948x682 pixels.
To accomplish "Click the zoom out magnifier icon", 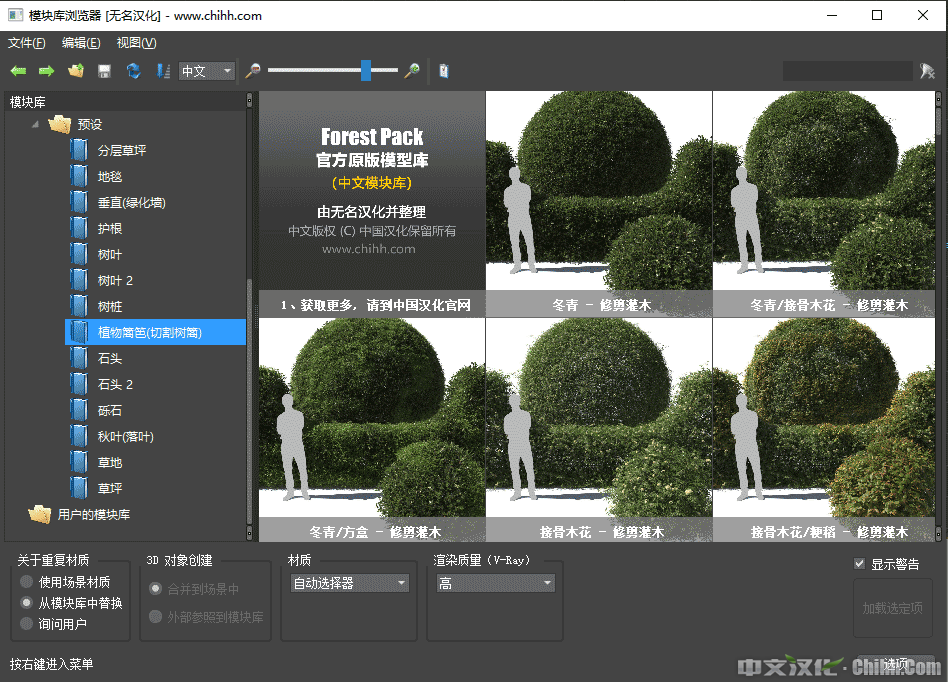I will pos(253,71).
